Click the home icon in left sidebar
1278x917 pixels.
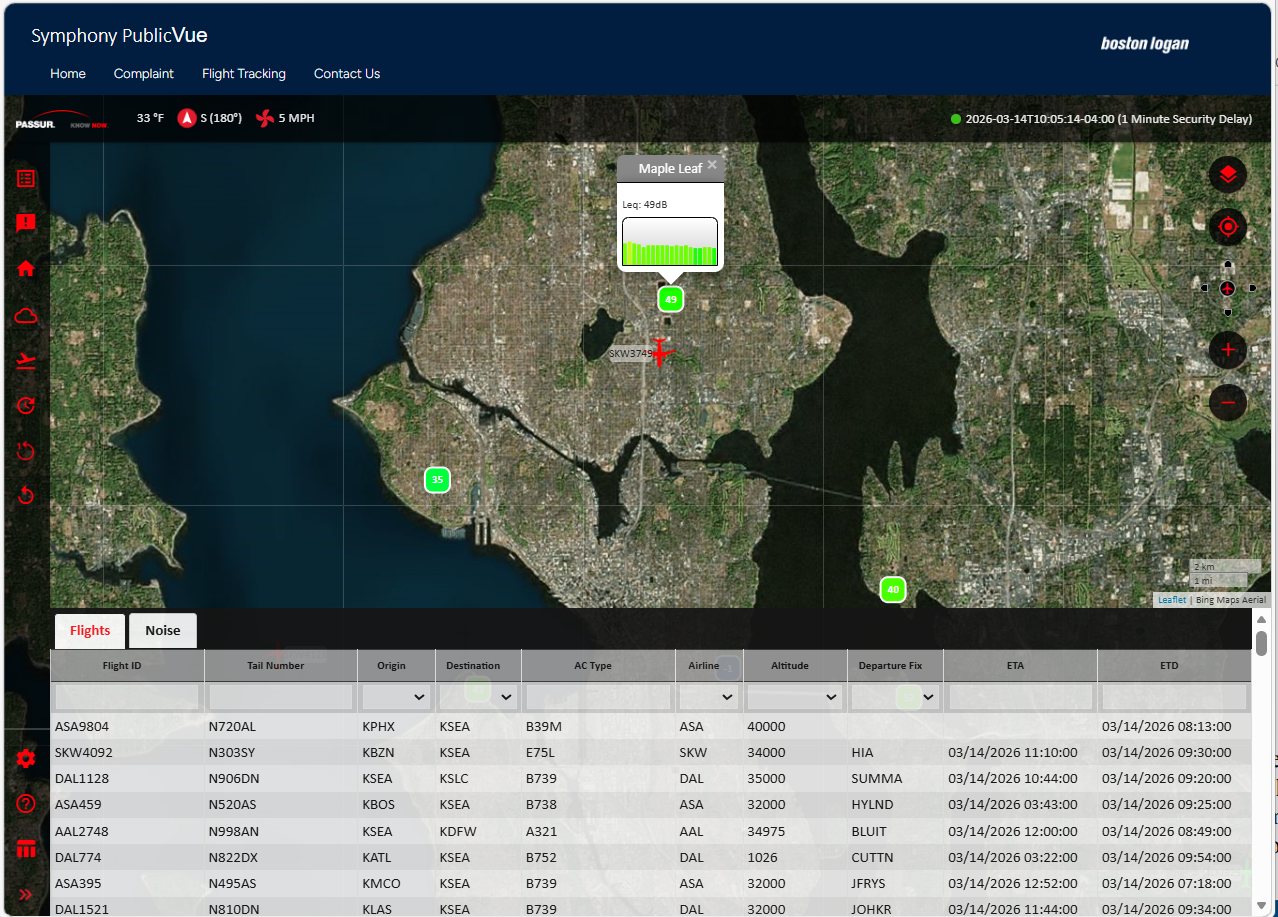[26, 268]
